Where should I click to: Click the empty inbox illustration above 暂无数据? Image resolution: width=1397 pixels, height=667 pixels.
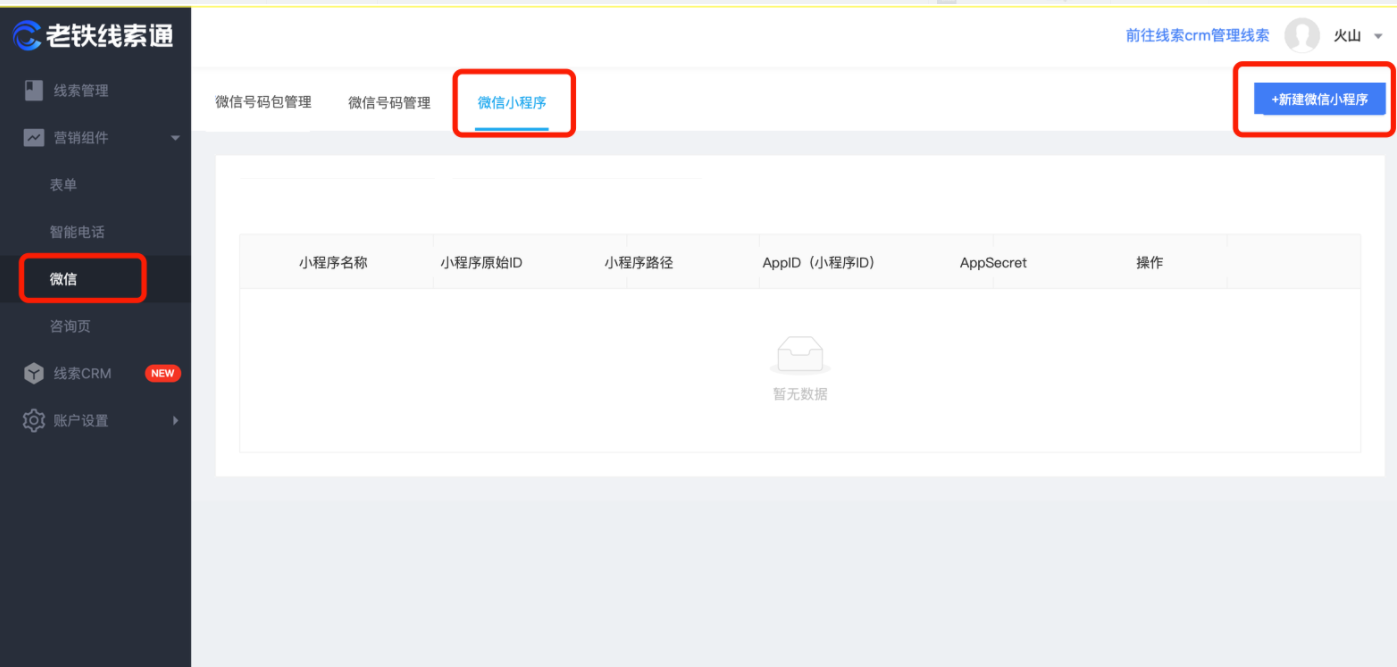click(798, 353)
